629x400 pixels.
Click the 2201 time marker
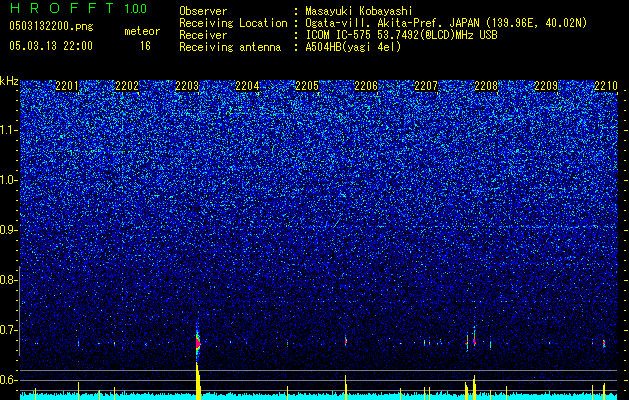point(67,86)
